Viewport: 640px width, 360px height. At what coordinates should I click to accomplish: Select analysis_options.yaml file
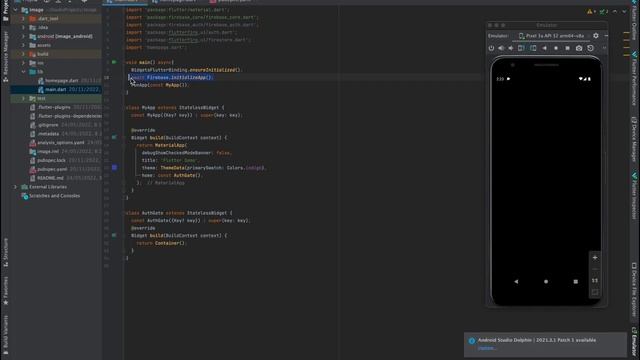tap(60, 142)
